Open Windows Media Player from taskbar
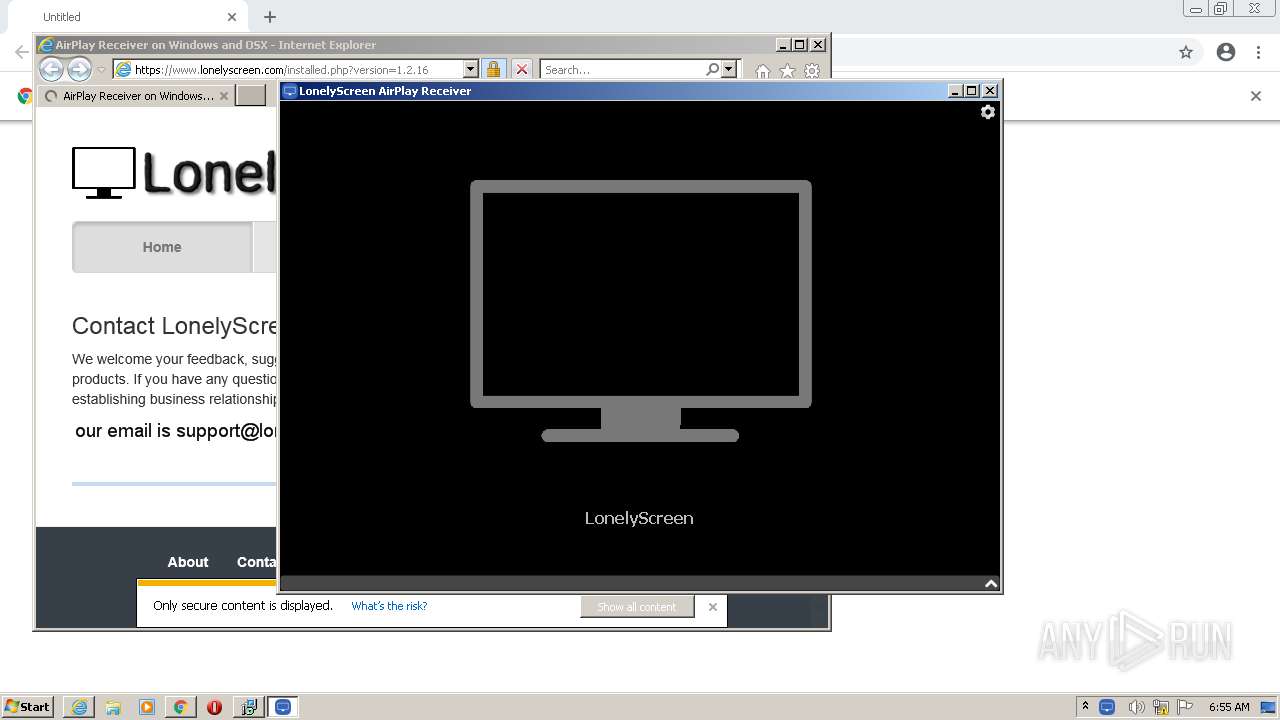Image resolution: width=1280 pixels, height=720 pixels. click(x=147, y=707)
